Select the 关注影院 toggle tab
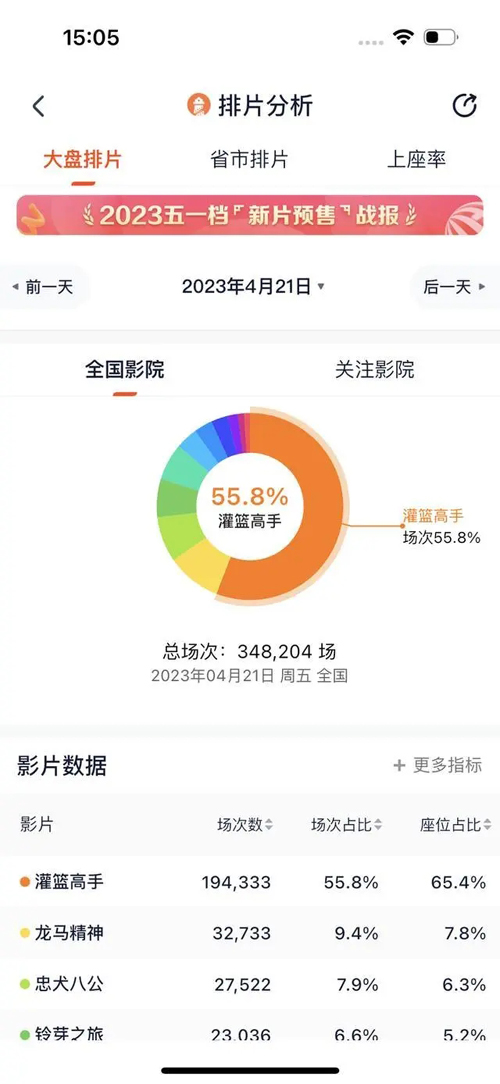This screenshot has width=500, height=1084. pos(375,370)
